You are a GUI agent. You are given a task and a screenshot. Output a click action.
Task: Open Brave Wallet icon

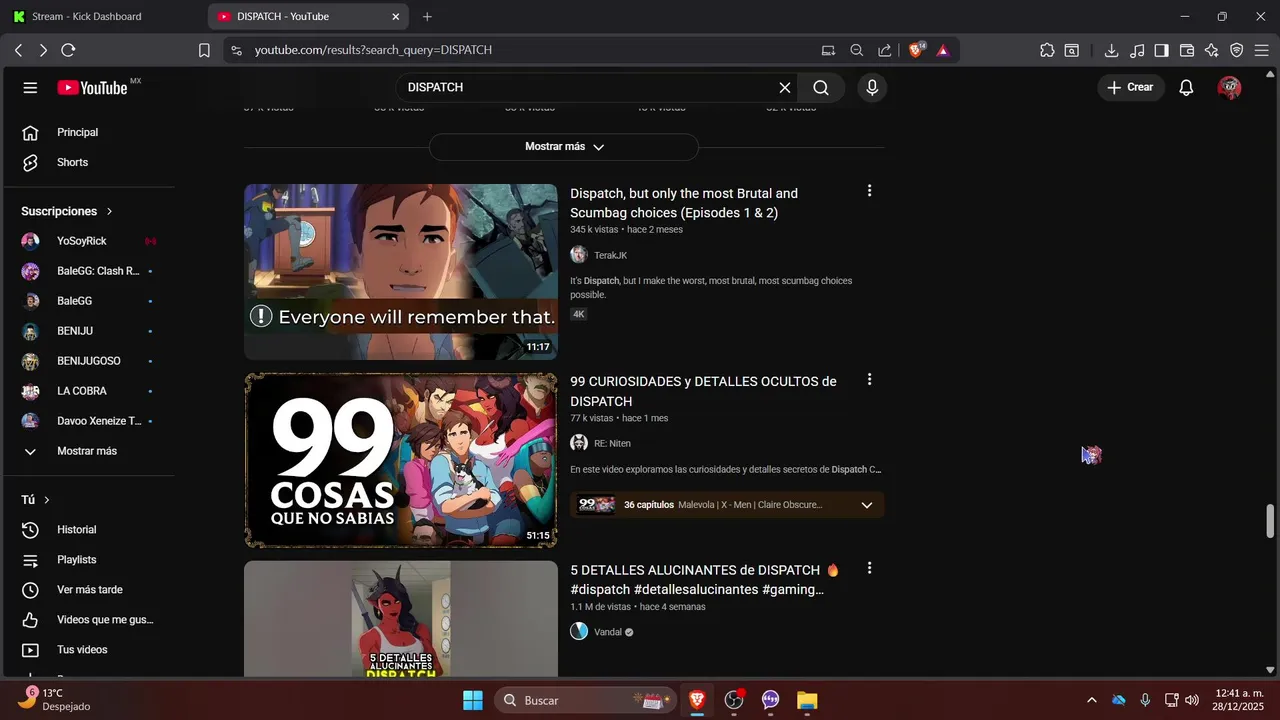[x=1187, y=50]
